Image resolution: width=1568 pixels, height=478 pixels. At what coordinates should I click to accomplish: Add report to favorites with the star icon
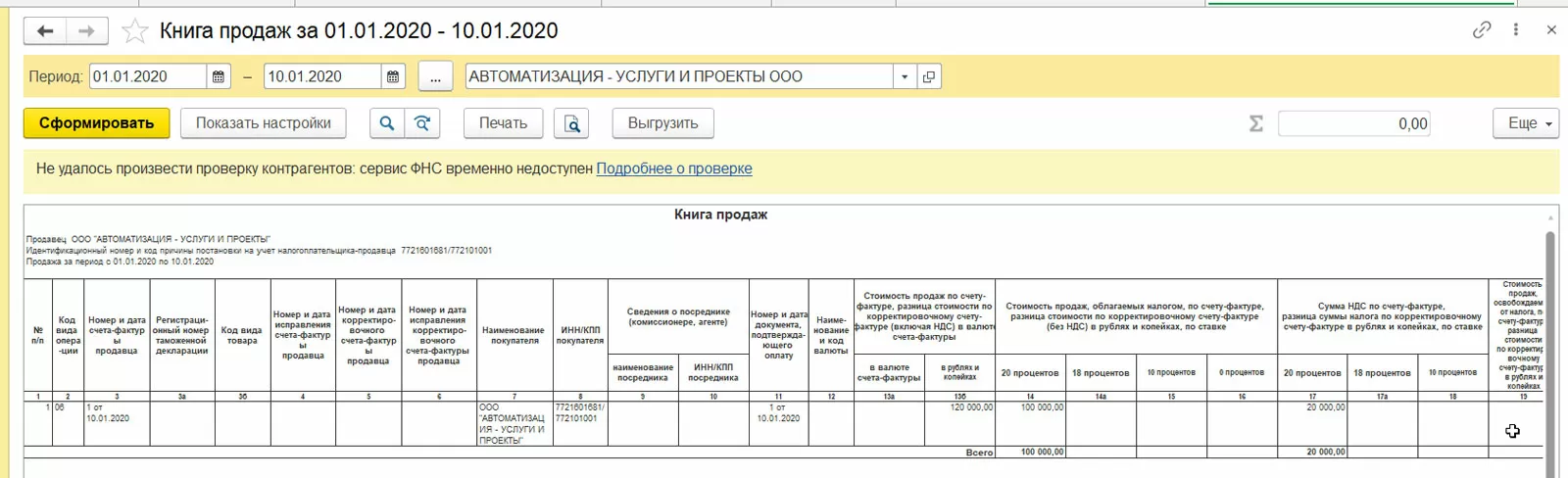click(x=134, y=31)
